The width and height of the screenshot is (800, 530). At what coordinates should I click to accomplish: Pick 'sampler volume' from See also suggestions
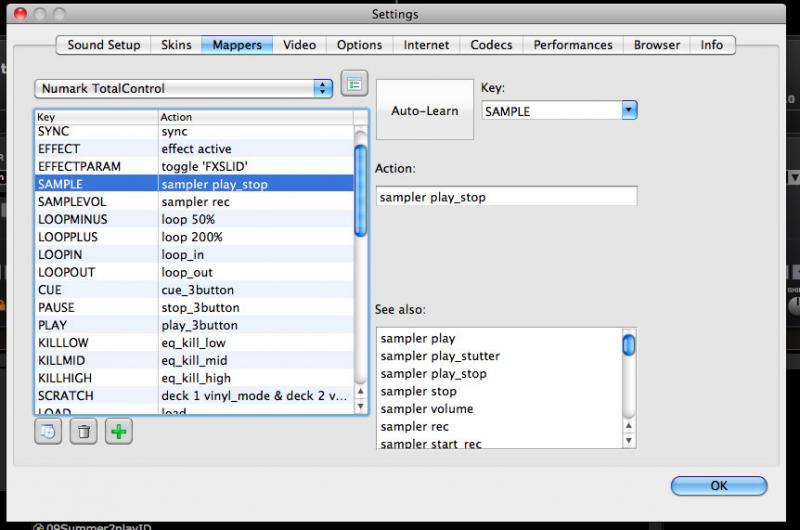click(427, 409)
